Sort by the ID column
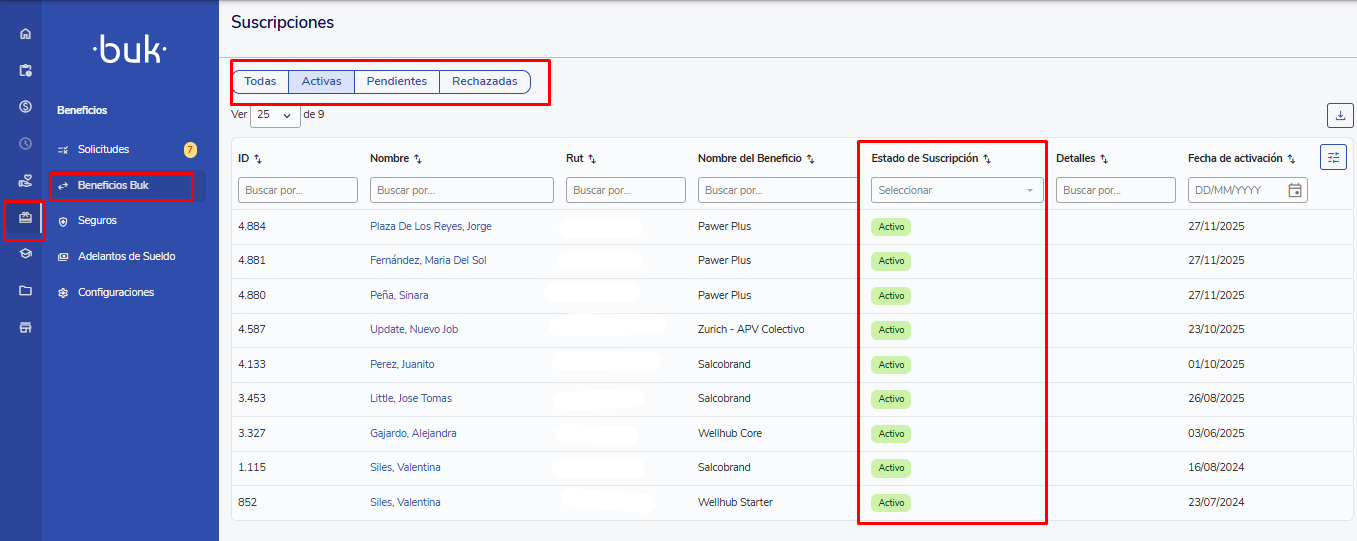Viewport: 1357px width, 541px height. pyautogui.click(x=258, y=159)
